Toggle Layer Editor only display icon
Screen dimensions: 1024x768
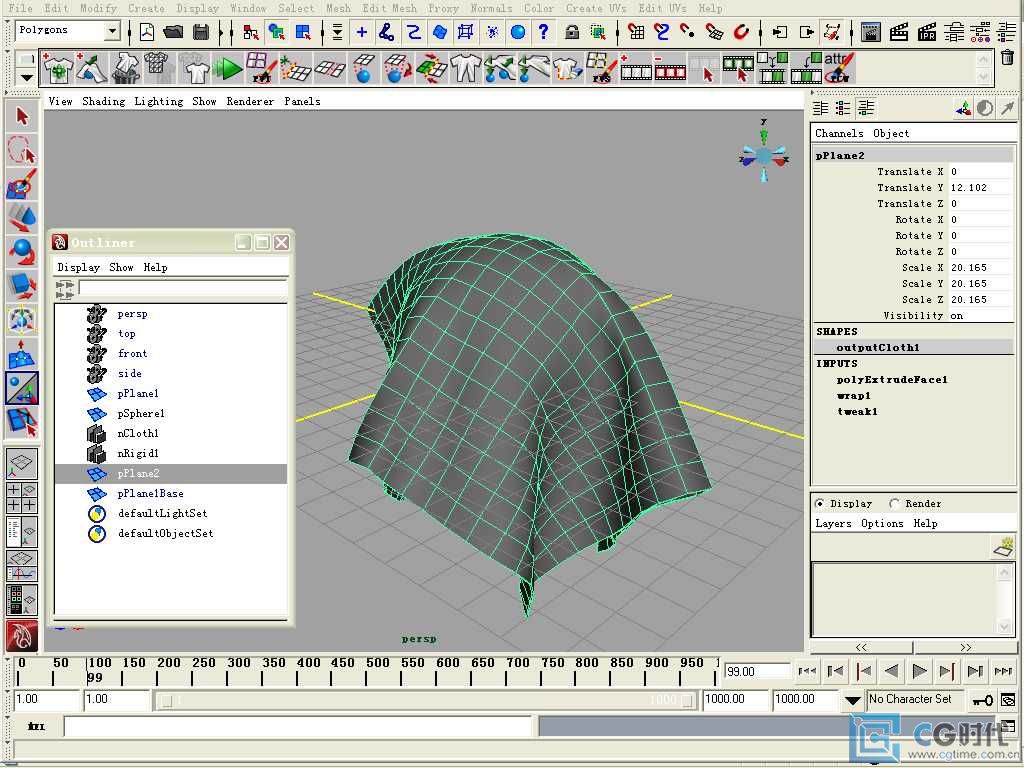pyautogui.click(x=843, y=108)
